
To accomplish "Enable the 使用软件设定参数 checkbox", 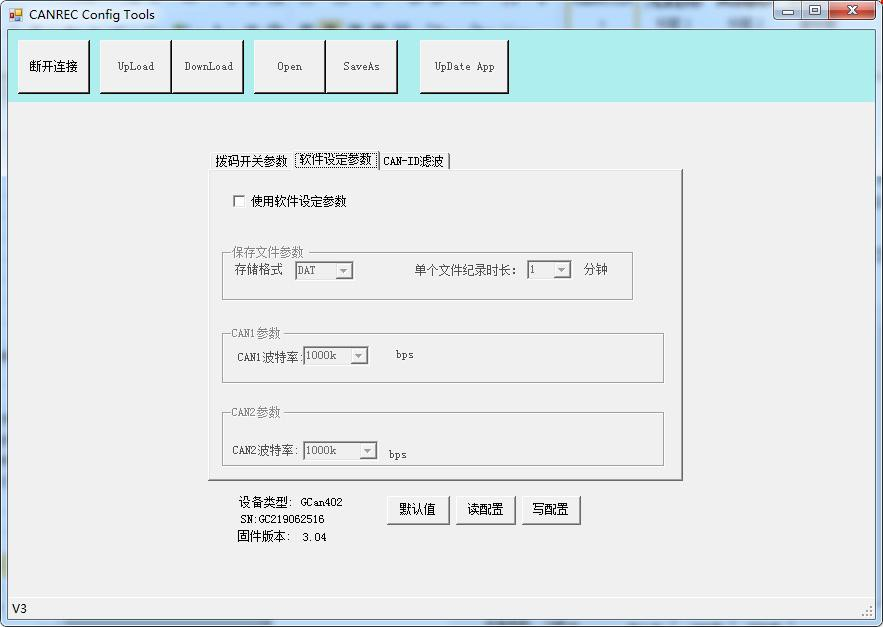I will pyautogui.click(x=239, y=201).
